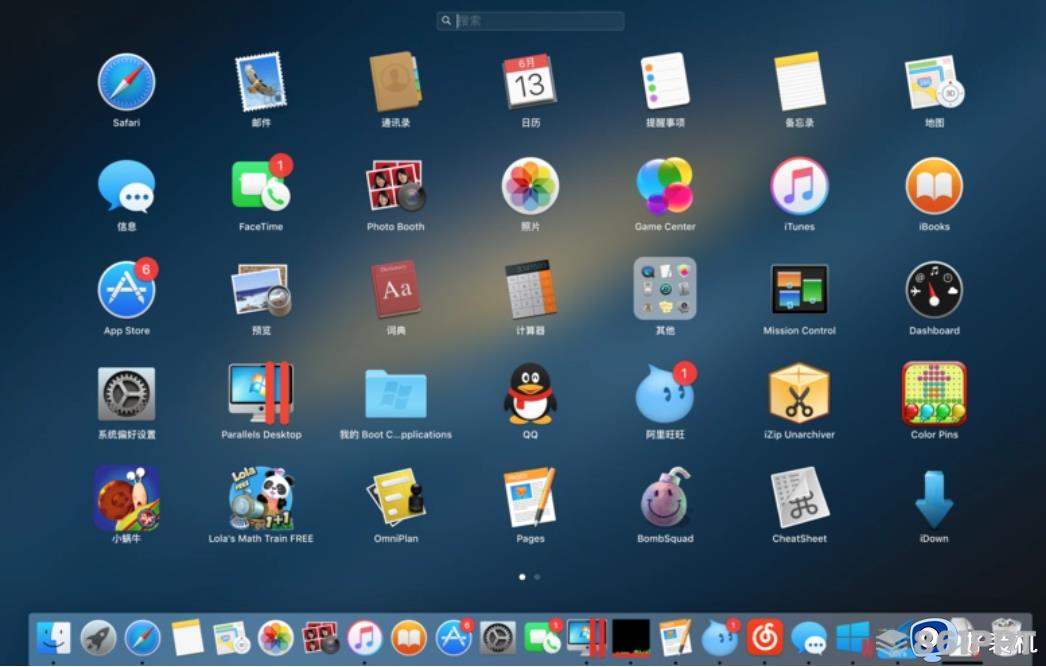Click the Launchpad search field

530,21
